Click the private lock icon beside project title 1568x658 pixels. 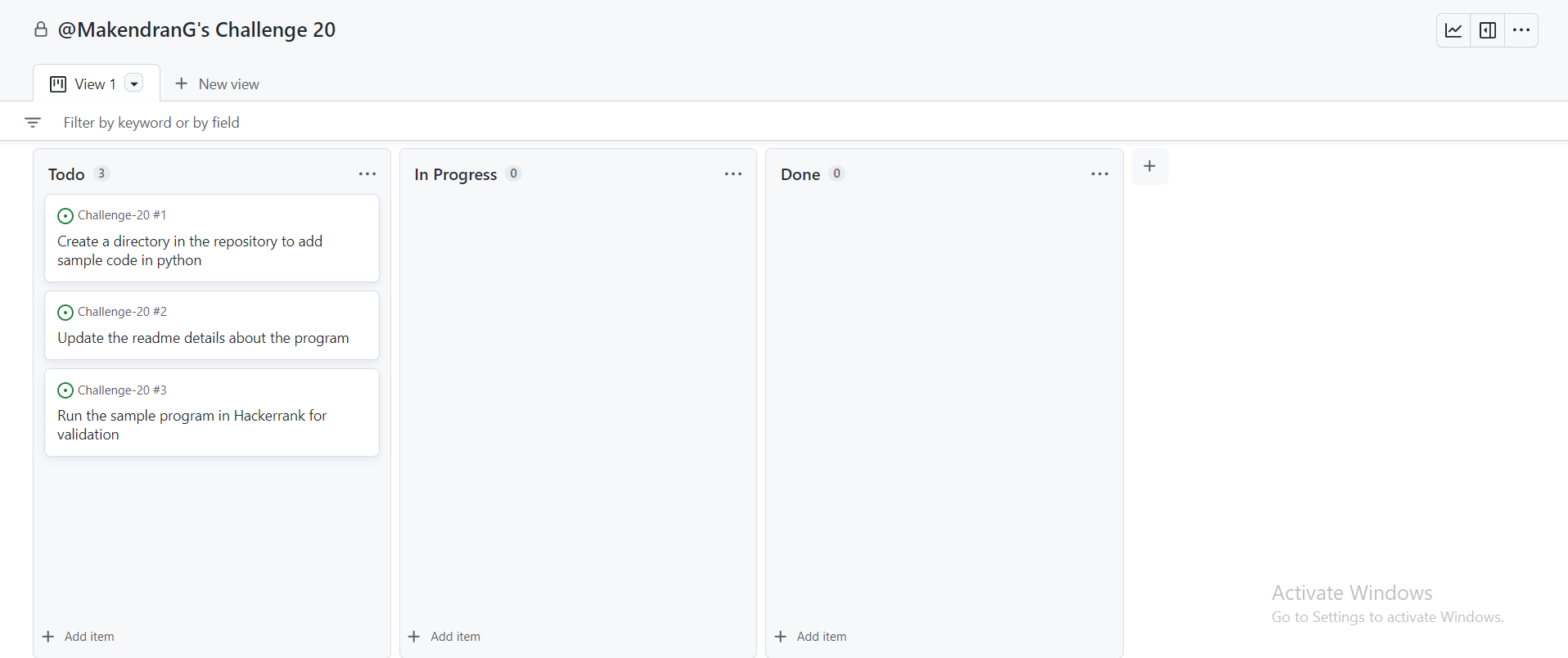tap(41, 29)
